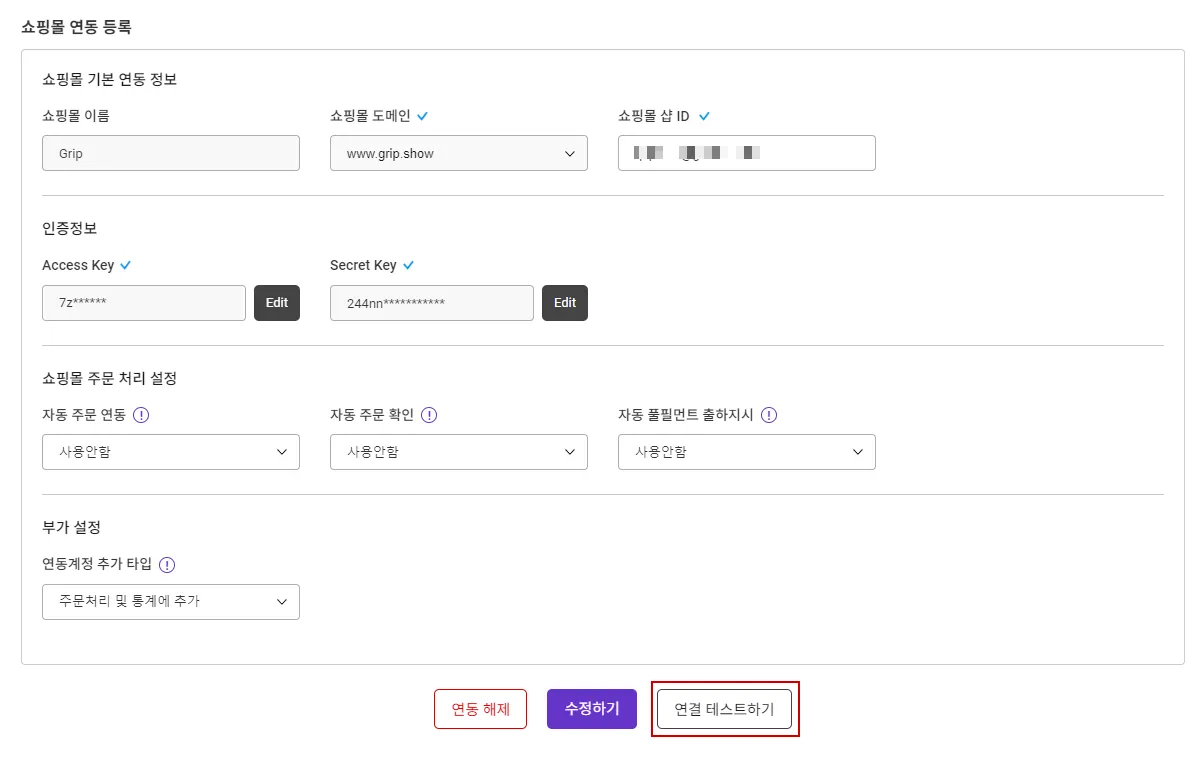
Task: Click the checkmark beside 쇼핑몰 샵 ID
Action: (x=704, y=116)
